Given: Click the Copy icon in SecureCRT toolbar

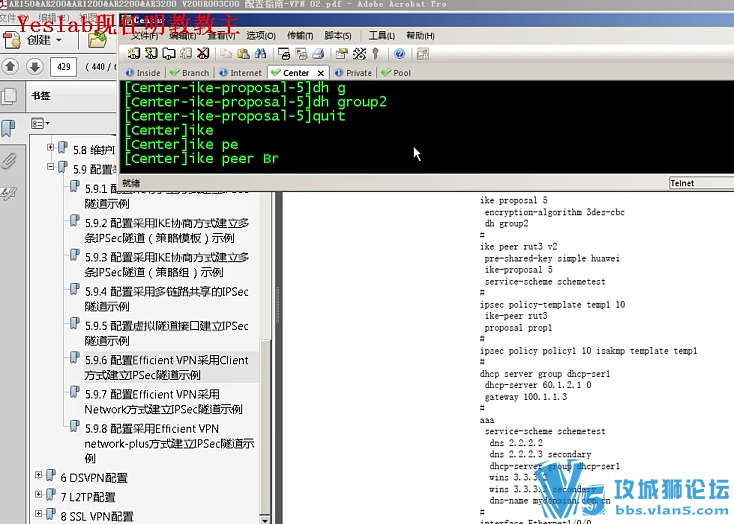Looking at the screenshot, I should (x=226, y=53).
